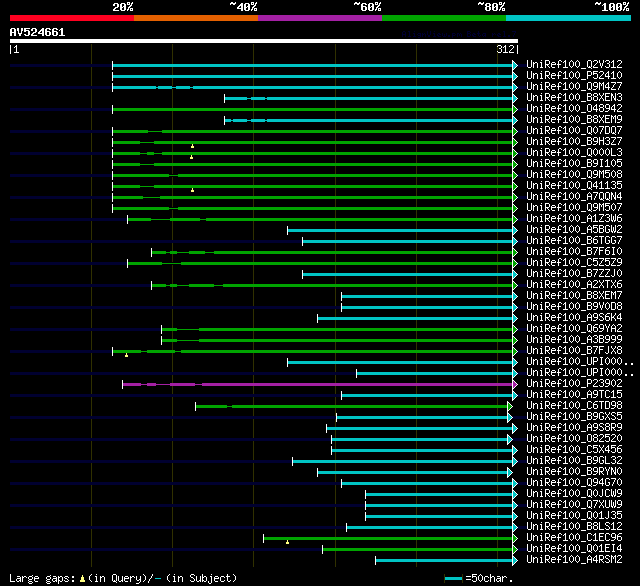Select the UniRef100_A3B999 label

574,340
